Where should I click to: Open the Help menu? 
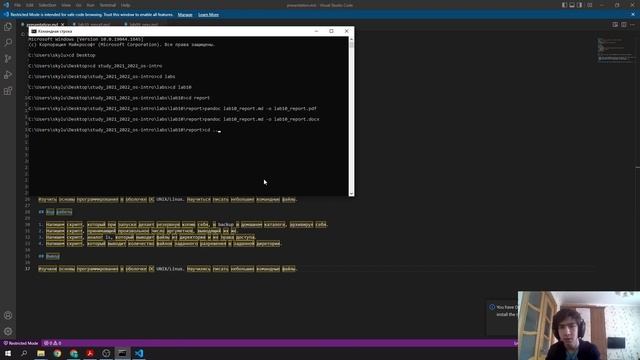pyautogui.click(x=126, y=5)
